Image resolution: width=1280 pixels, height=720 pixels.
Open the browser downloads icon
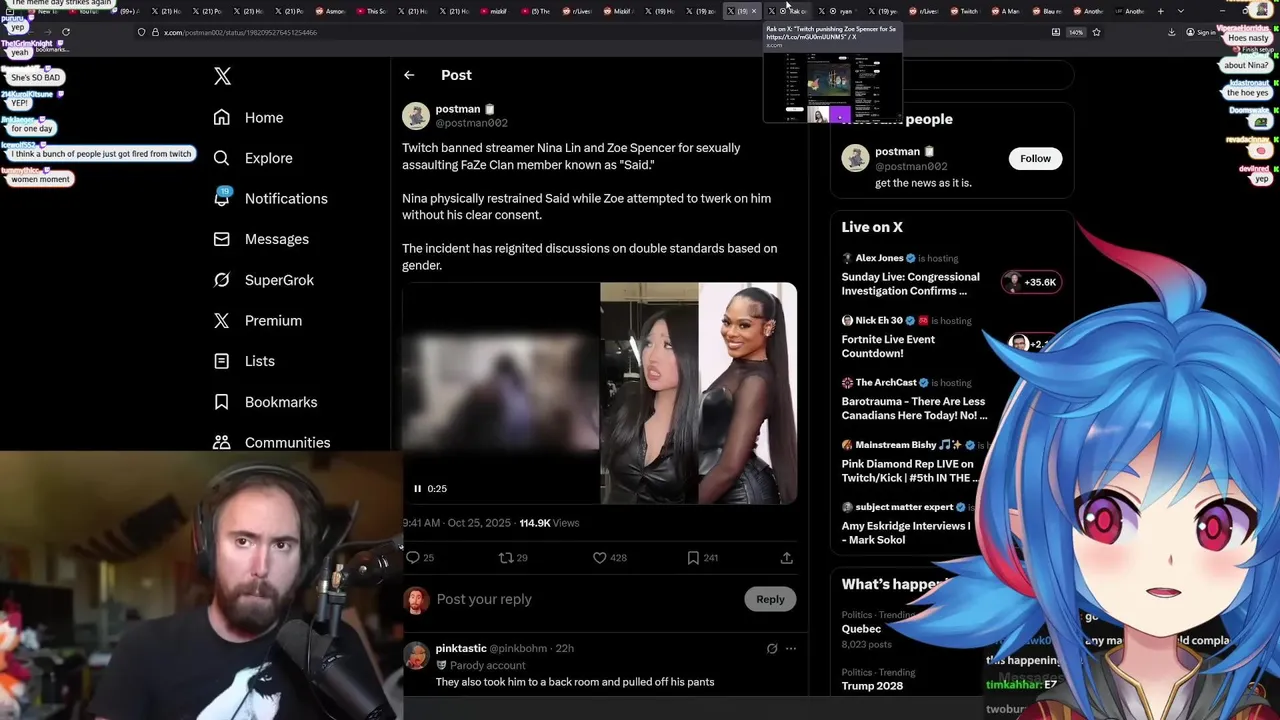1171,32
